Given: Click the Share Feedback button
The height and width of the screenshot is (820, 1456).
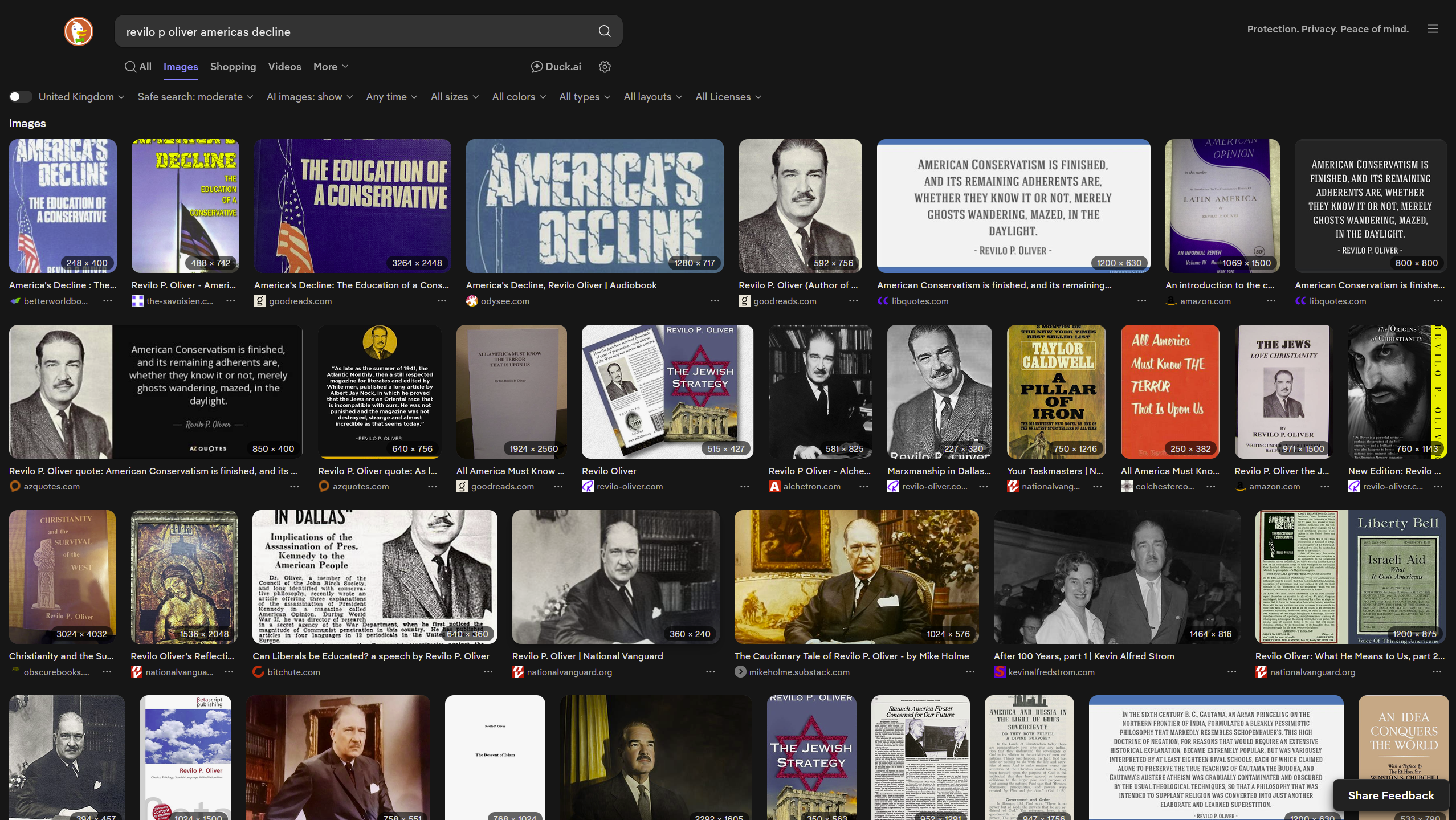Looking at the screenshot, I should point(1390,795).
